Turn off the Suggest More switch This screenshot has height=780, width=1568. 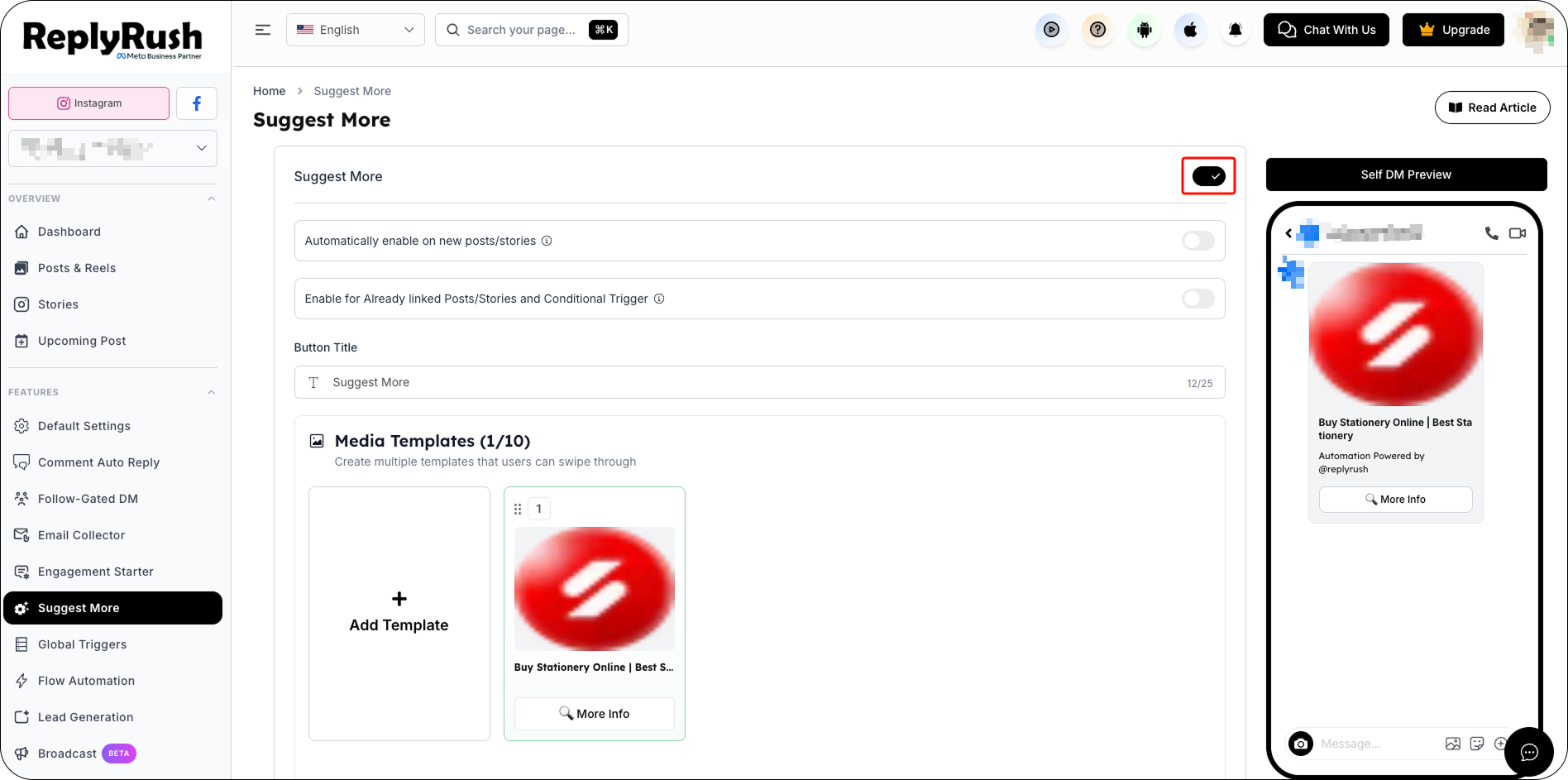(x=1208, y=176)
